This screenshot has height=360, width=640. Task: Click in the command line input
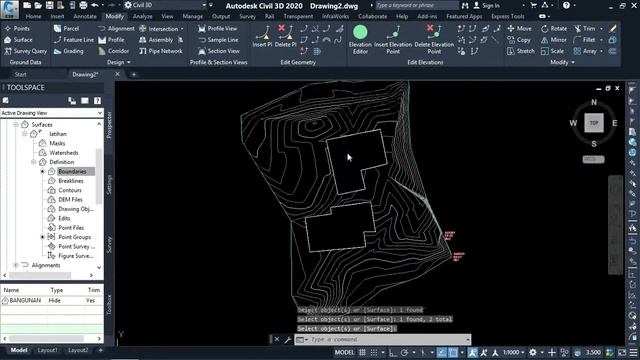[388, 340]
